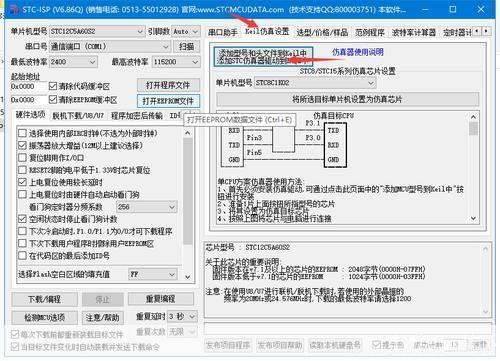Open the Flash fill value FF dropdown
Viewport: 500px width, 361px height.
pos(153,274)
